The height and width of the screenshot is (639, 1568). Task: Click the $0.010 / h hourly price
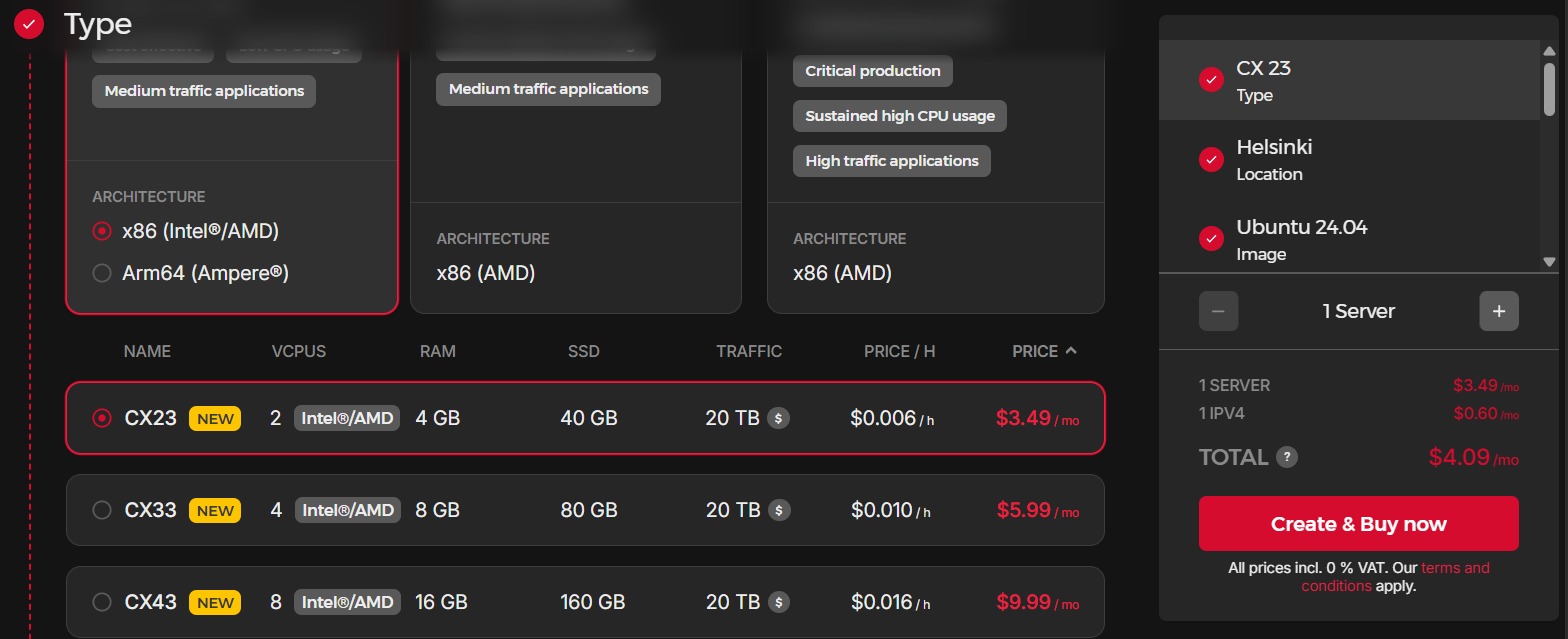pos(891,511)
